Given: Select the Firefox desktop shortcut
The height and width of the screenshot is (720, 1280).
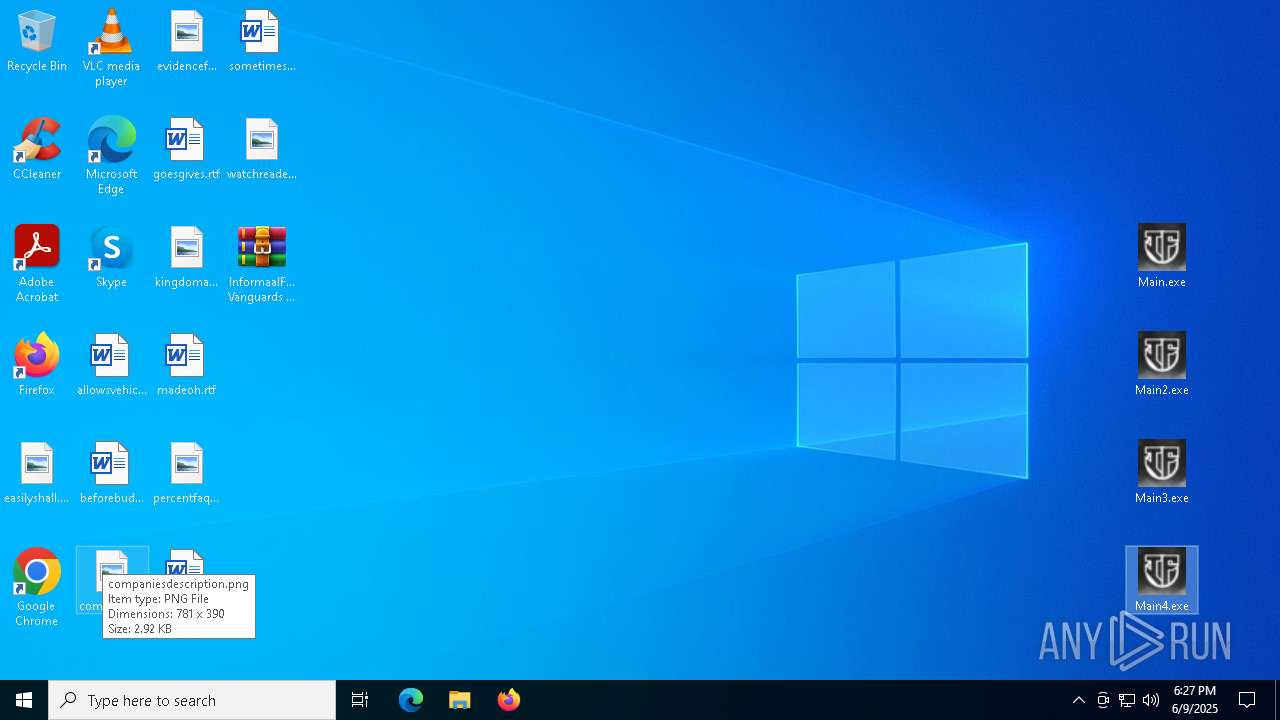Looking at the screenshot, I should tap(37, 366).
